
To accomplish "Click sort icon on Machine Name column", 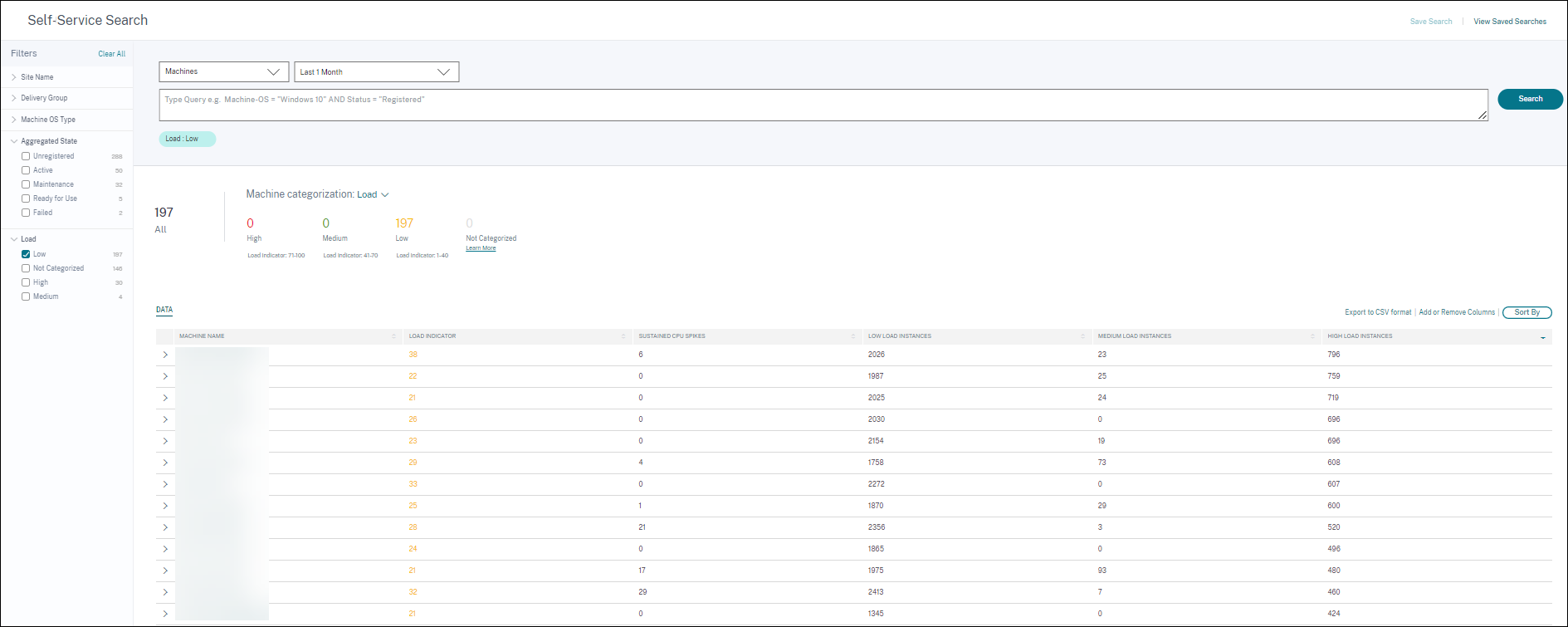I will tap(393, 336).
